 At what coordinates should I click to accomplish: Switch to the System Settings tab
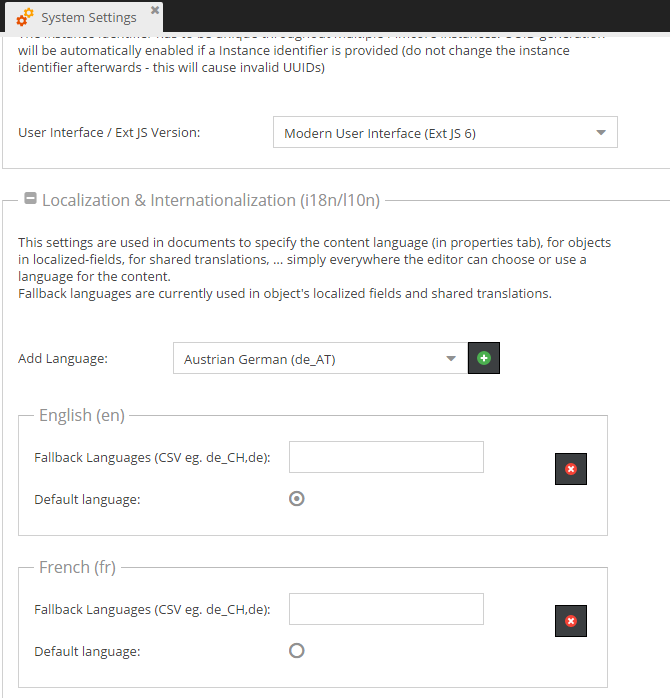click(x=88, y=17)
